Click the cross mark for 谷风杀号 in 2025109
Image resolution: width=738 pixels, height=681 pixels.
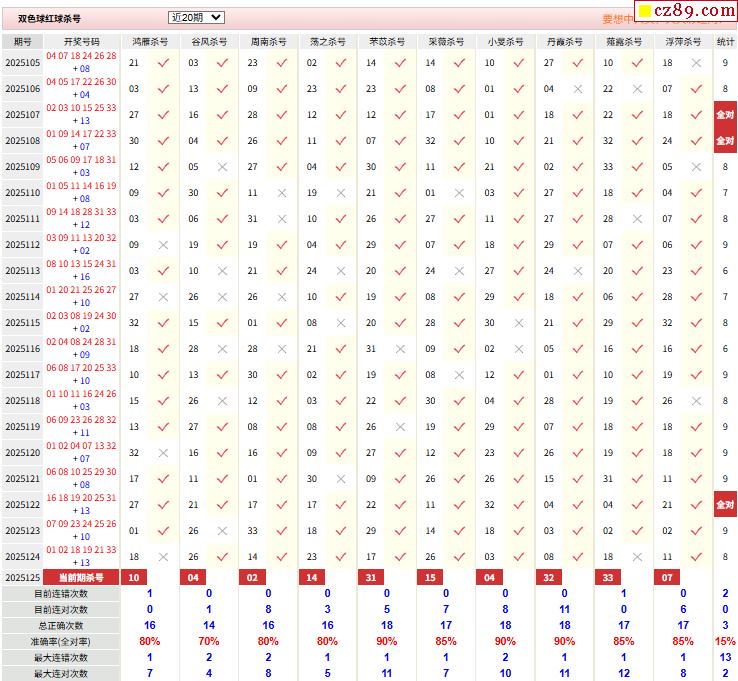[x=222, y=167]
